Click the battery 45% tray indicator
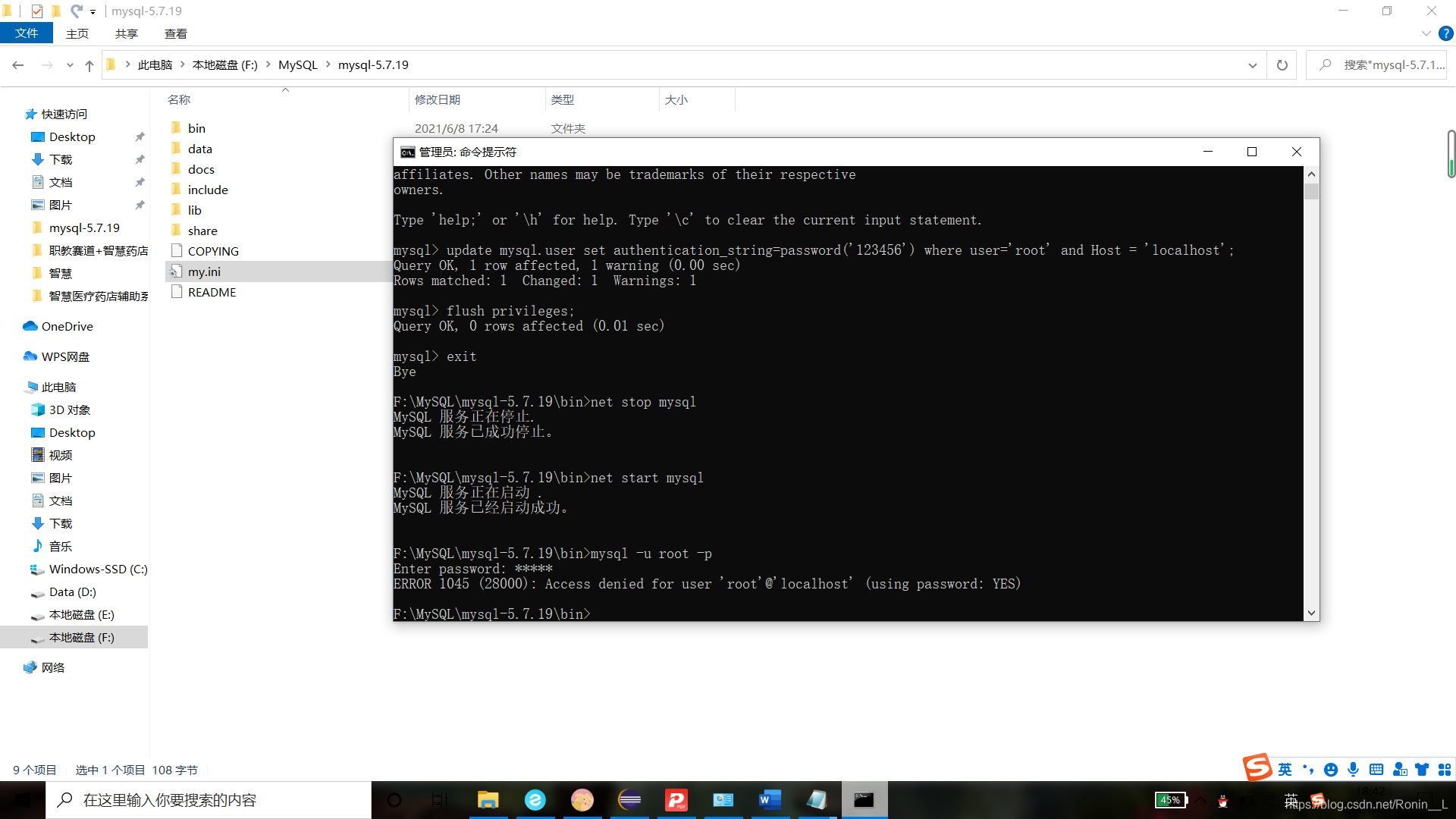Image resolution: width=1456 pixels, height=819 pixels. [1170, 800]
